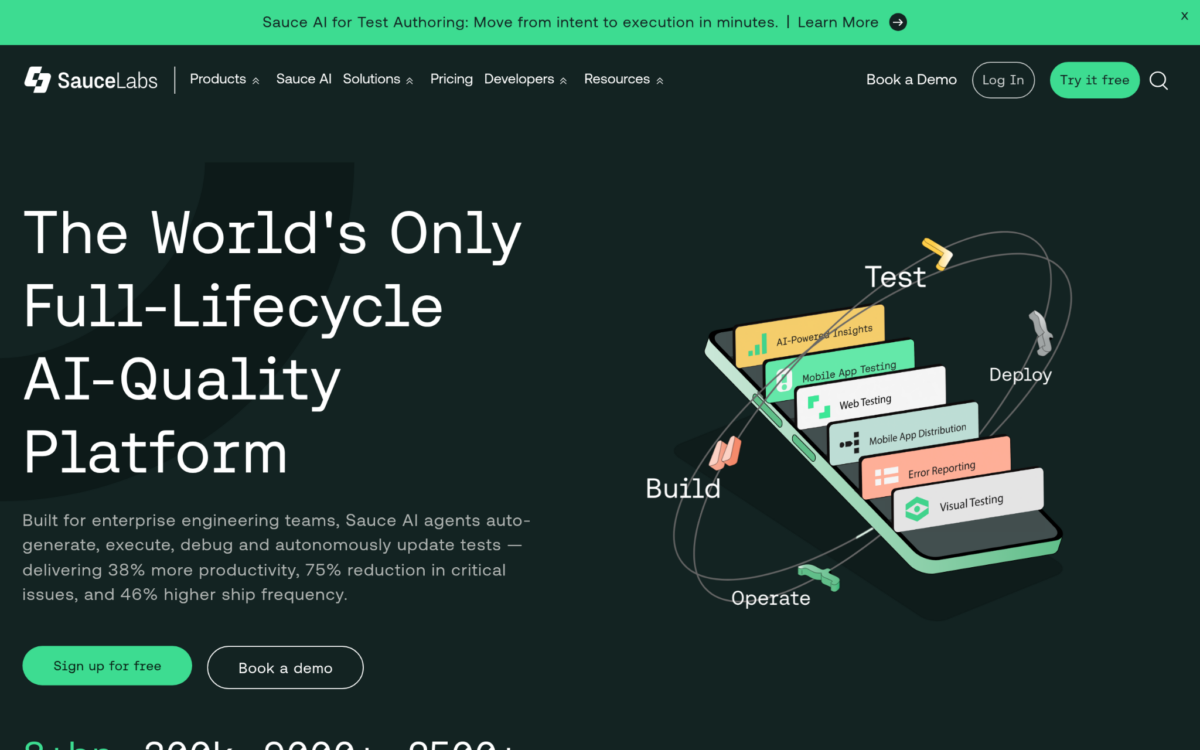This screenshot has width=1200, height=750.
Task: Dismiss the announcement banner with X
Action: coord(1184,16)
